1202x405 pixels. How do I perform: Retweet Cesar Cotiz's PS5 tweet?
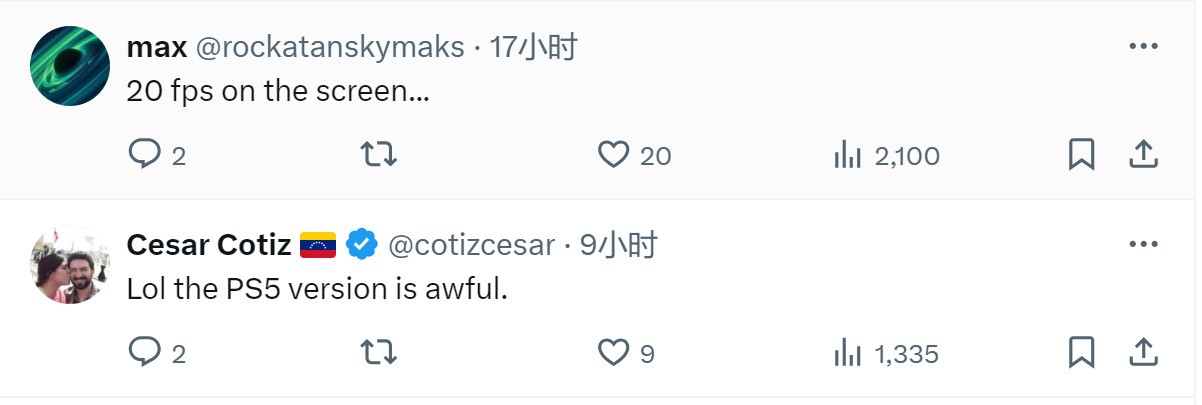(378, 352)
